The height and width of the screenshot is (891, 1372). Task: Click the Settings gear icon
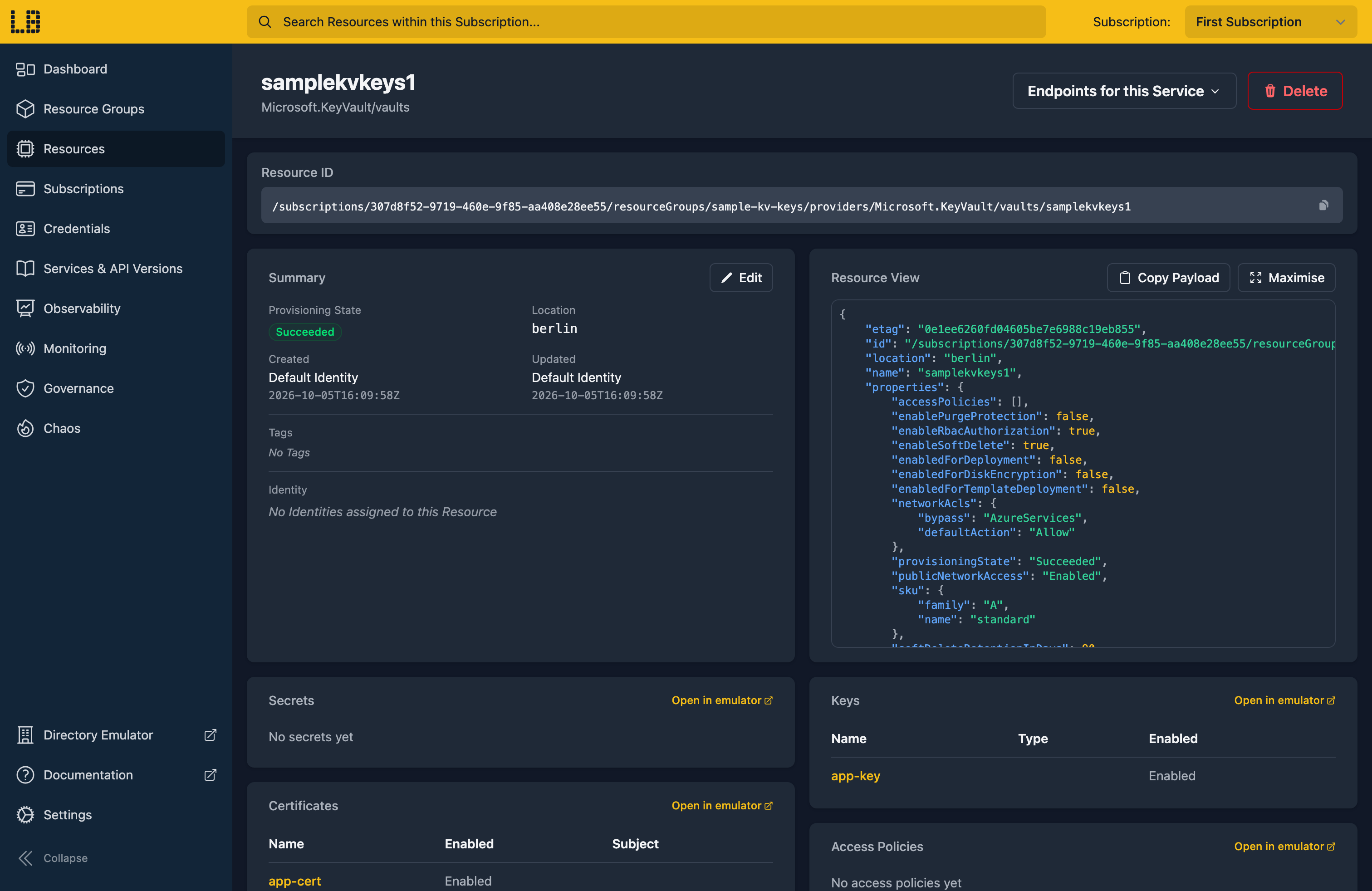(25, 814)
